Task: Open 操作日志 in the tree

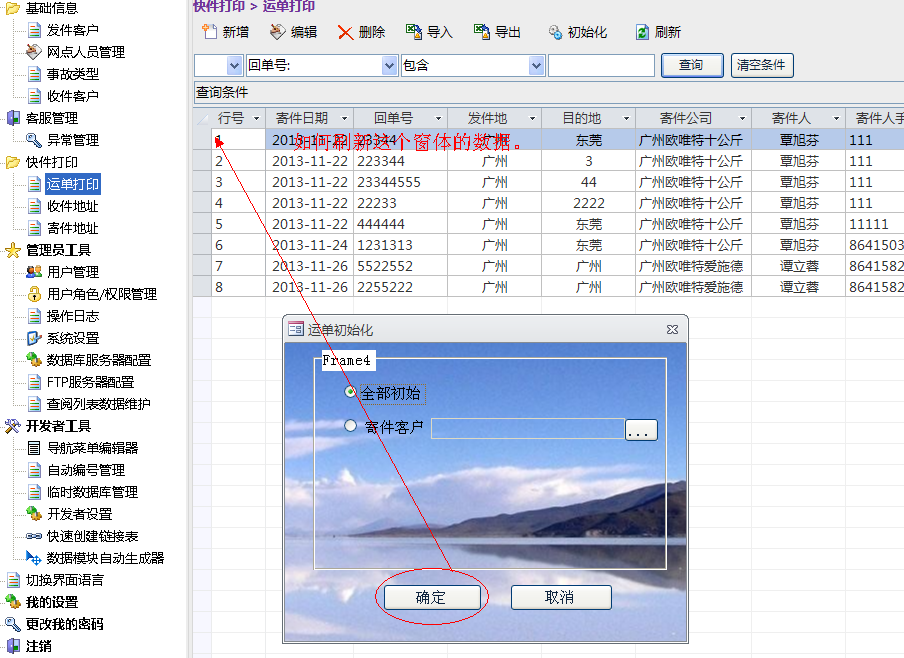Action: pyautogui.click(x=73, y=316)
